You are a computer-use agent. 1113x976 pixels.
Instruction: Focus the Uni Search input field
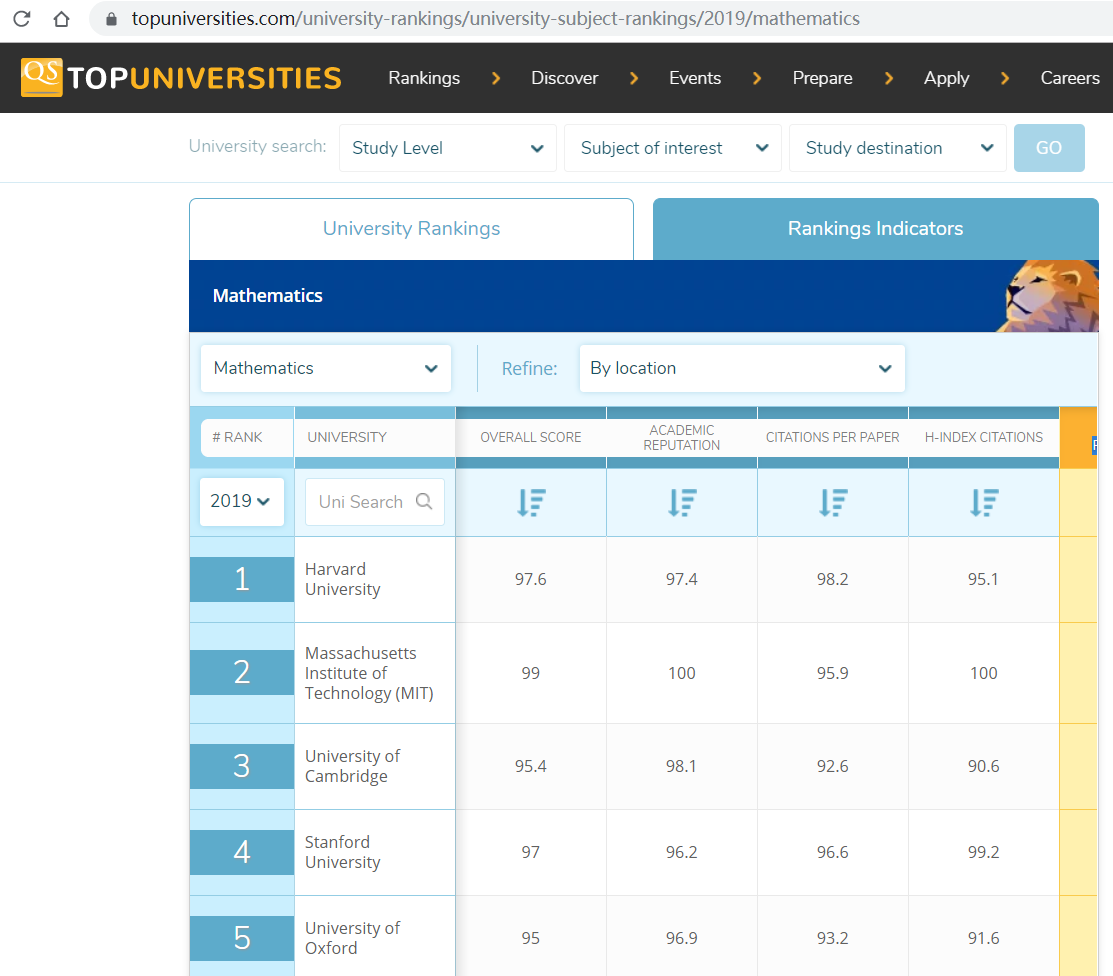[362, 502]
